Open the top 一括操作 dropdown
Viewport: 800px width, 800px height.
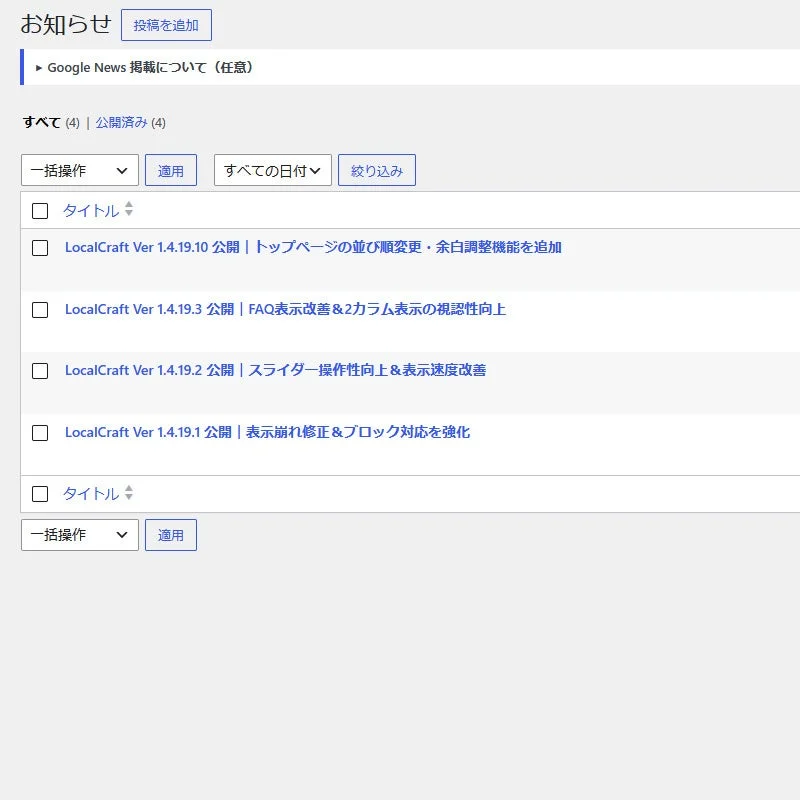pos(80,170)
